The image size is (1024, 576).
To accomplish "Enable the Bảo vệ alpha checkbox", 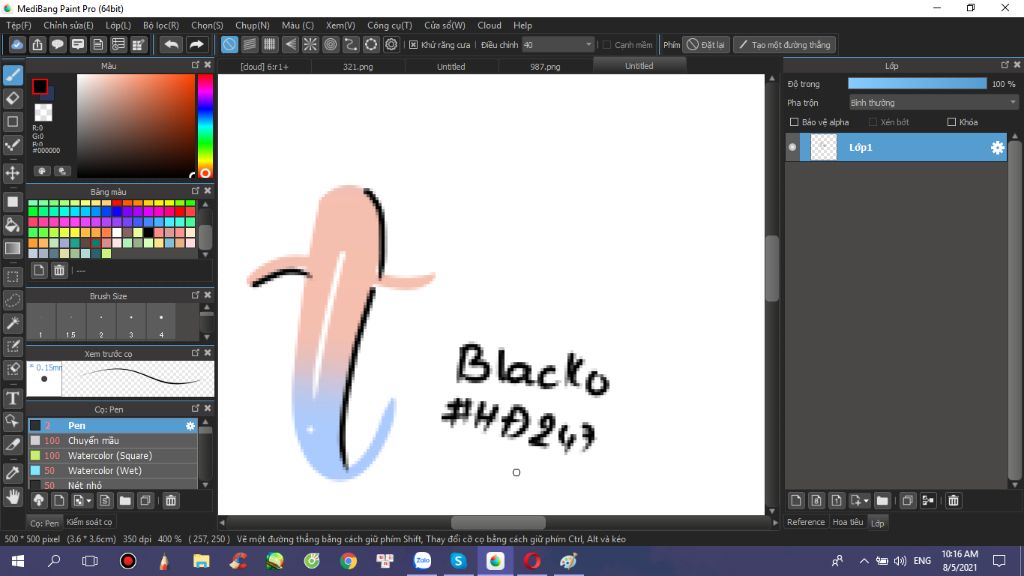I will pyautogui.click(x=794, y=122).
